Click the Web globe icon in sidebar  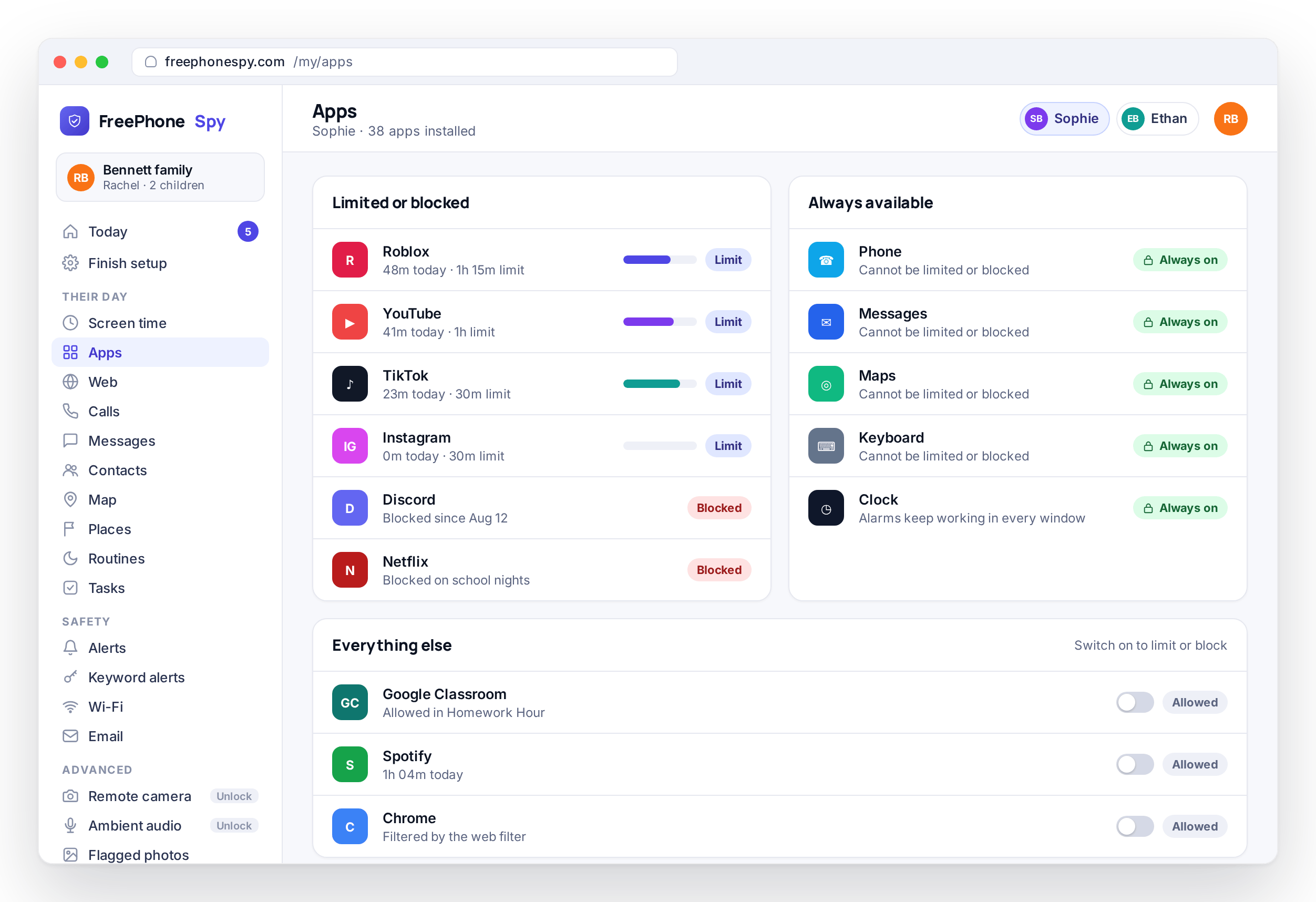click(x=70, y=382)
